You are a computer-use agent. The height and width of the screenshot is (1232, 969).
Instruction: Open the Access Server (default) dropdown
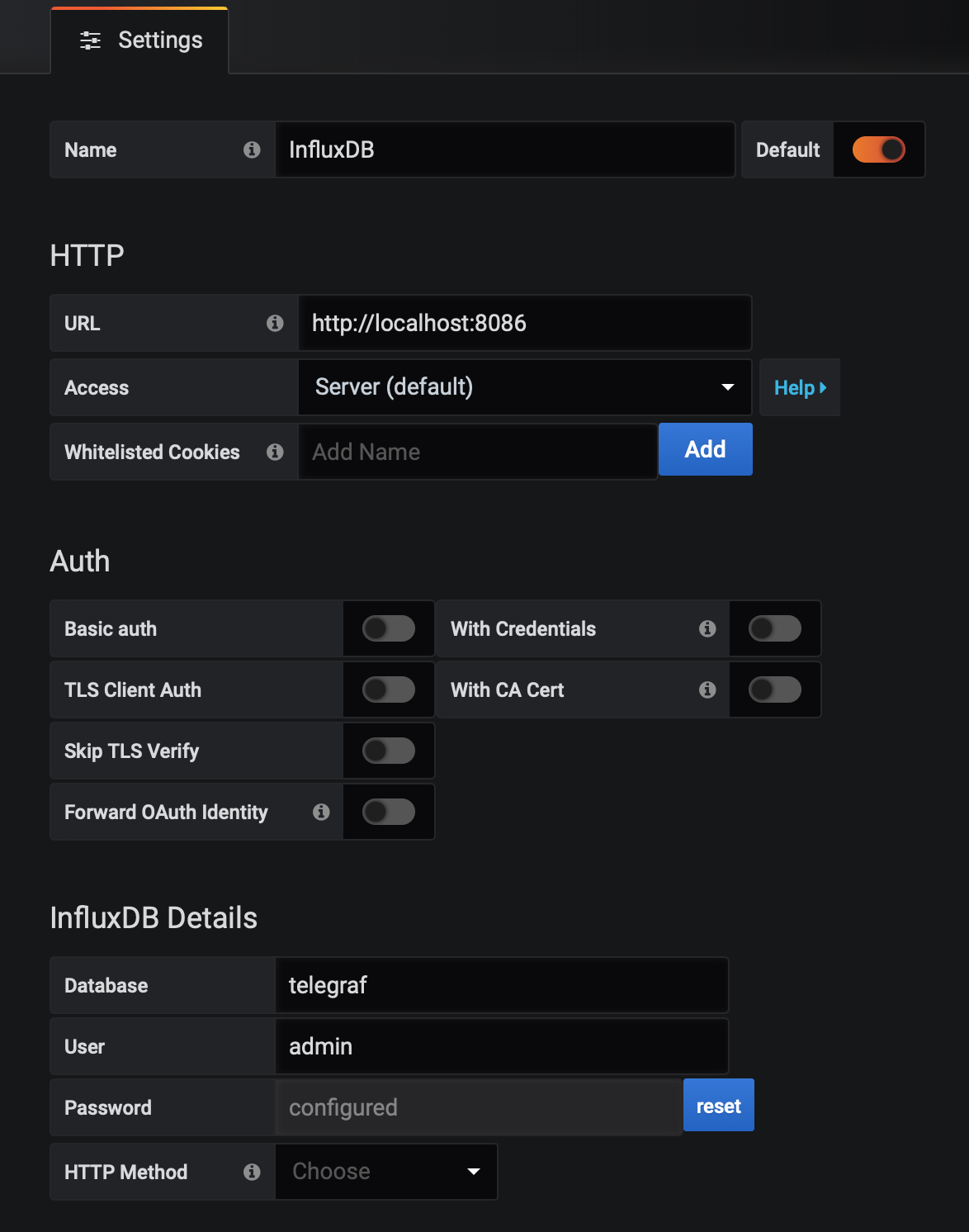click(525, 387)
